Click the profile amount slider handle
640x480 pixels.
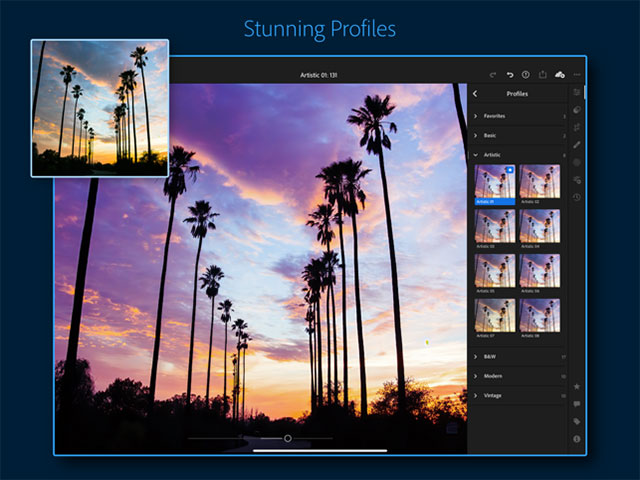288,438
